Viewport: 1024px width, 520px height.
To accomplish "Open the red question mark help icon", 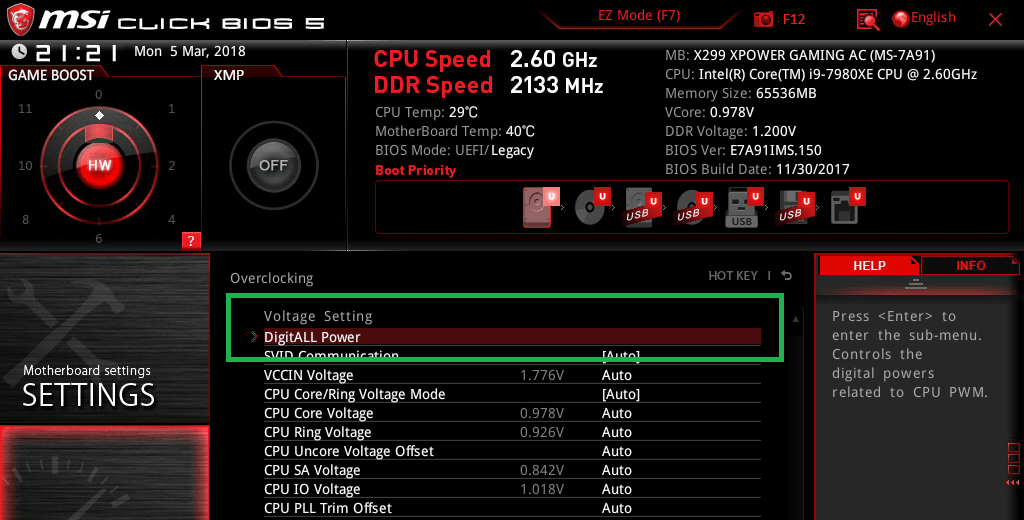I will click(191, 240).
